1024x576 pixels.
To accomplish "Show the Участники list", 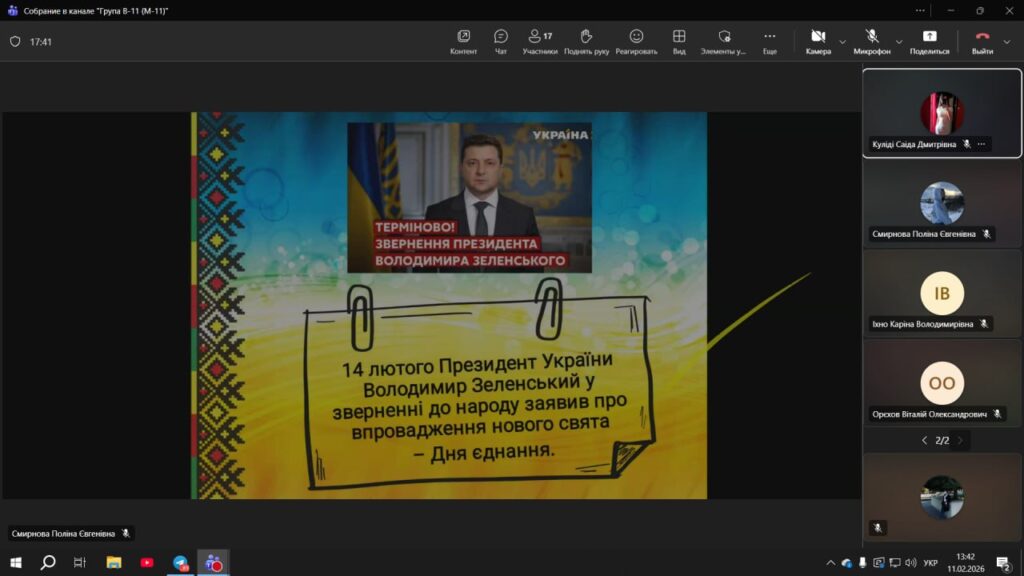I will pos(540,40).
